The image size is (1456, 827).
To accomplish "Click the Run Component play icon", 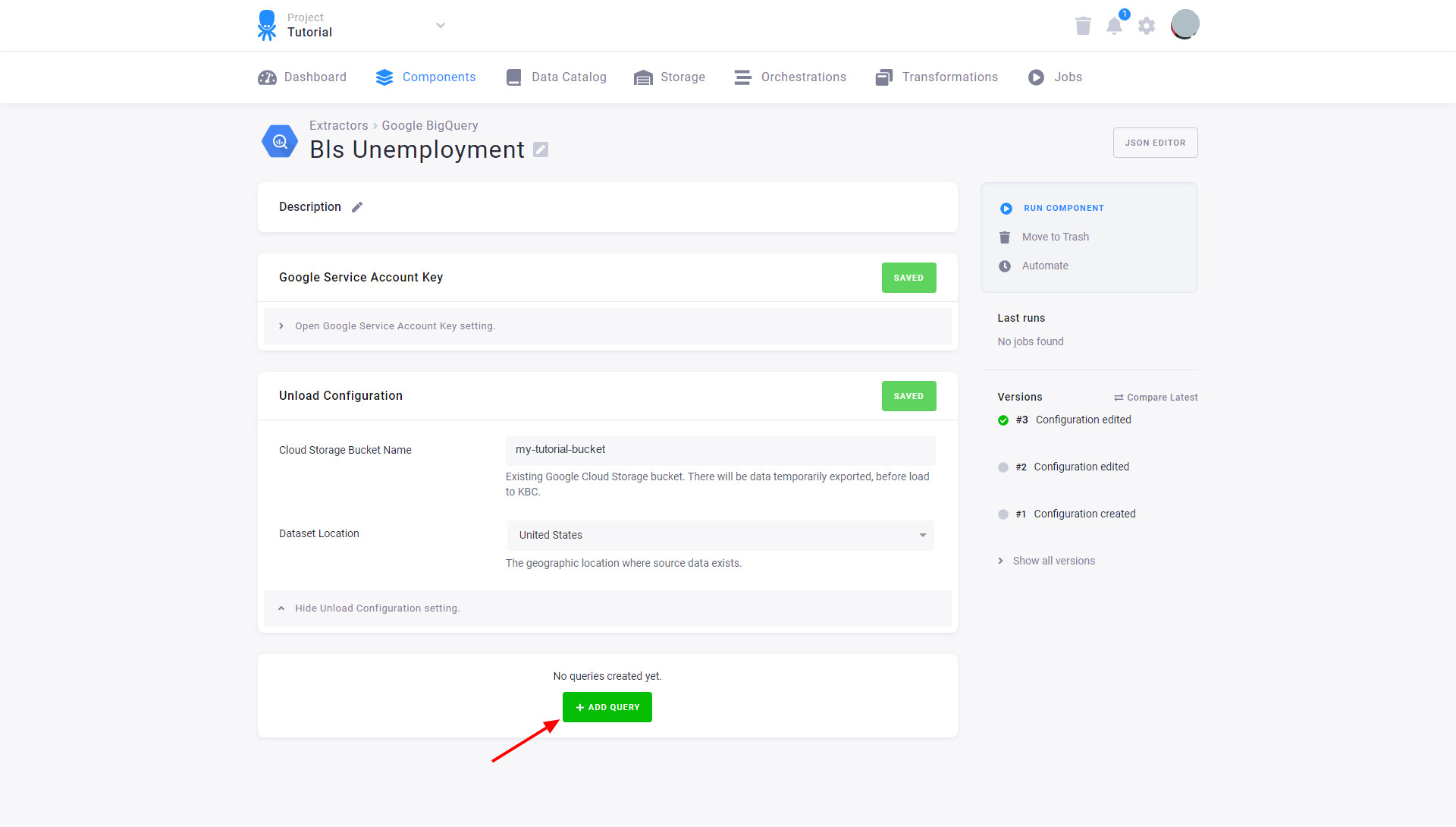I will coord(1006,209).
